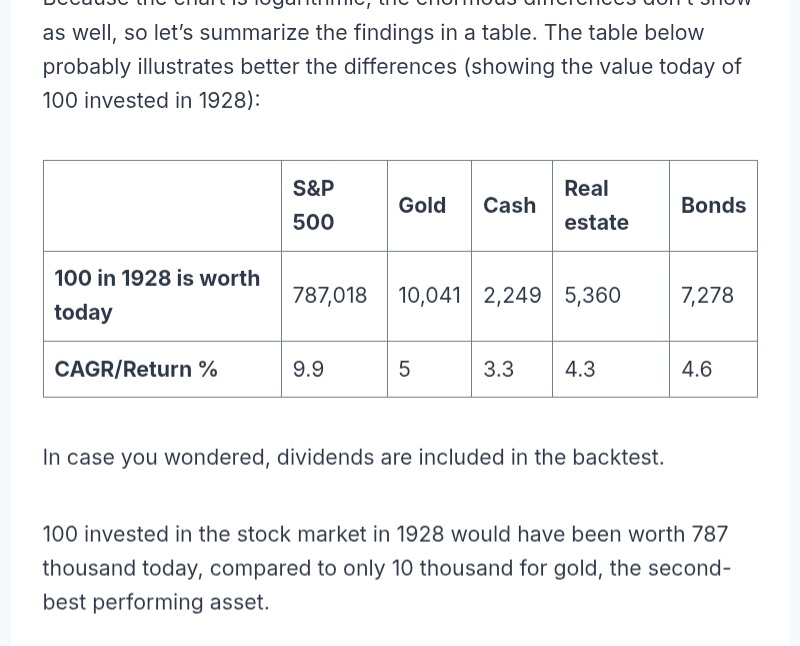Click the 2,249 Cash value cell
The height and width of the screenshot is (646, 800).
[512, 295]
